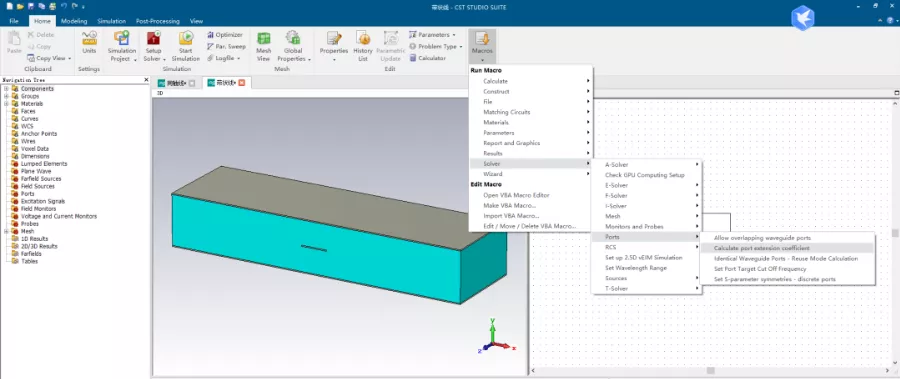Click the Start Simulation icon

pos(185,46)
